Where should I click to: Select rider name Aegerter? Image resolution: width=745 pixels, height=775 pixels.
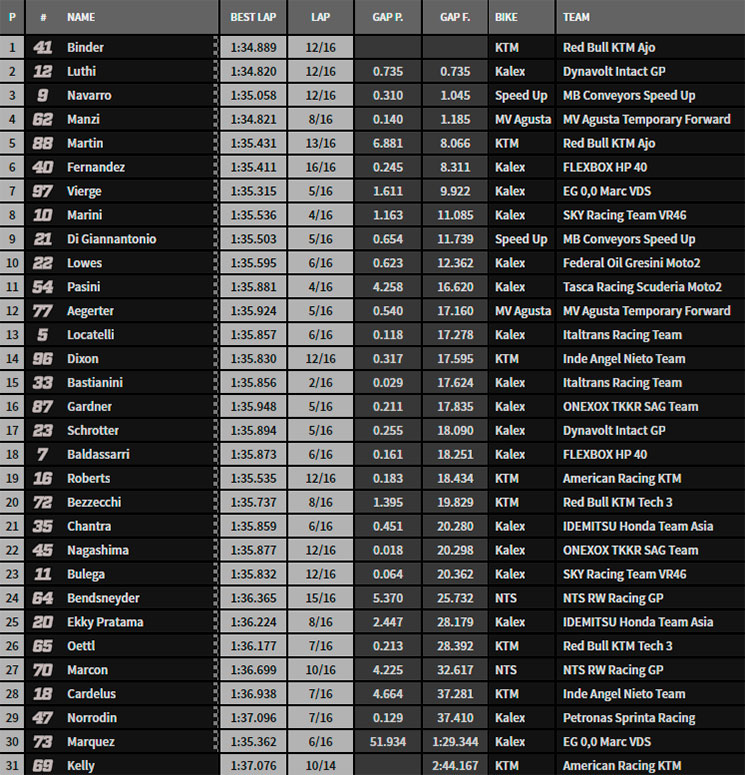tap(90, 311)
